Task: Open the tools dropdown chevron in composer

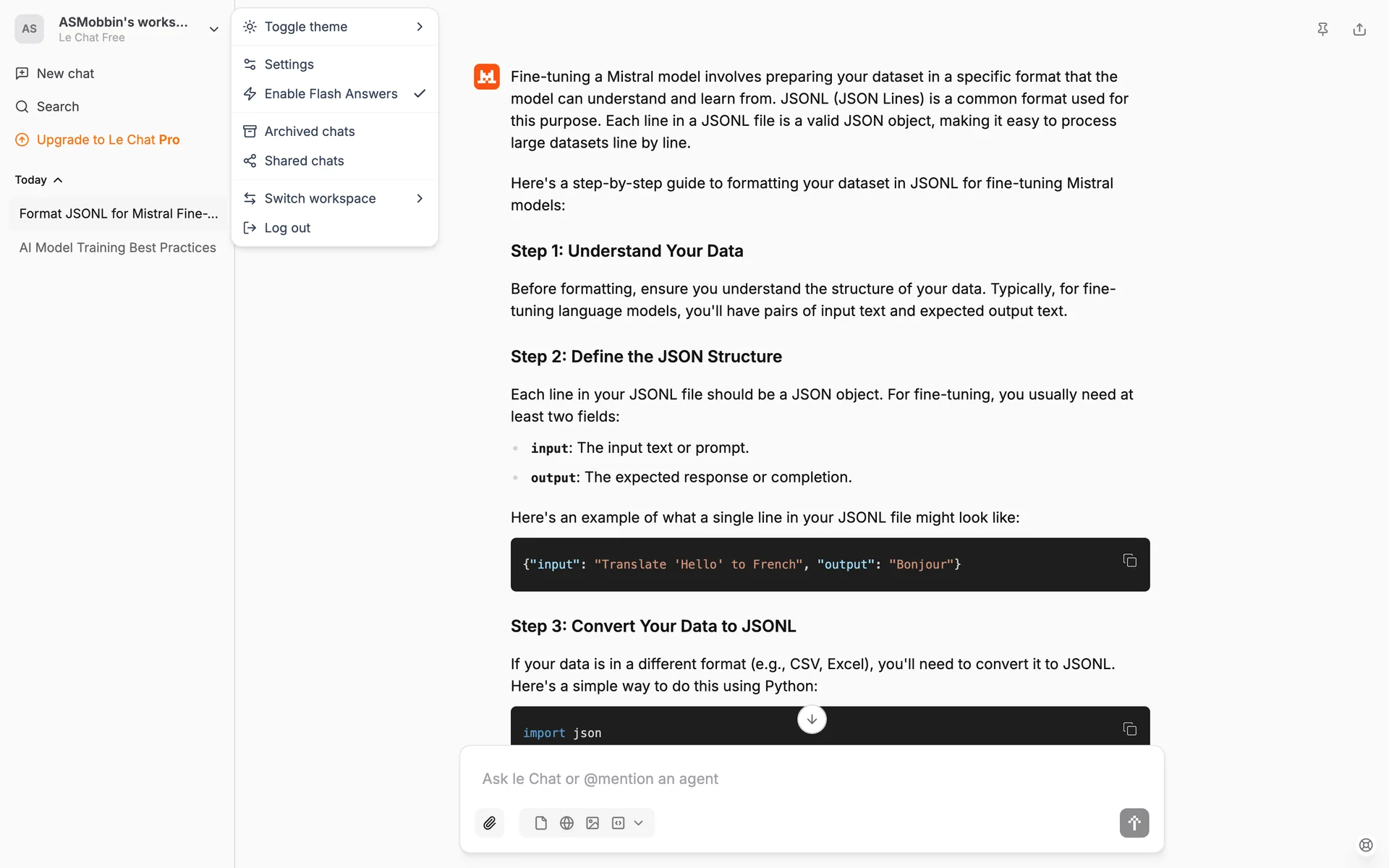Action: point(639,823)
